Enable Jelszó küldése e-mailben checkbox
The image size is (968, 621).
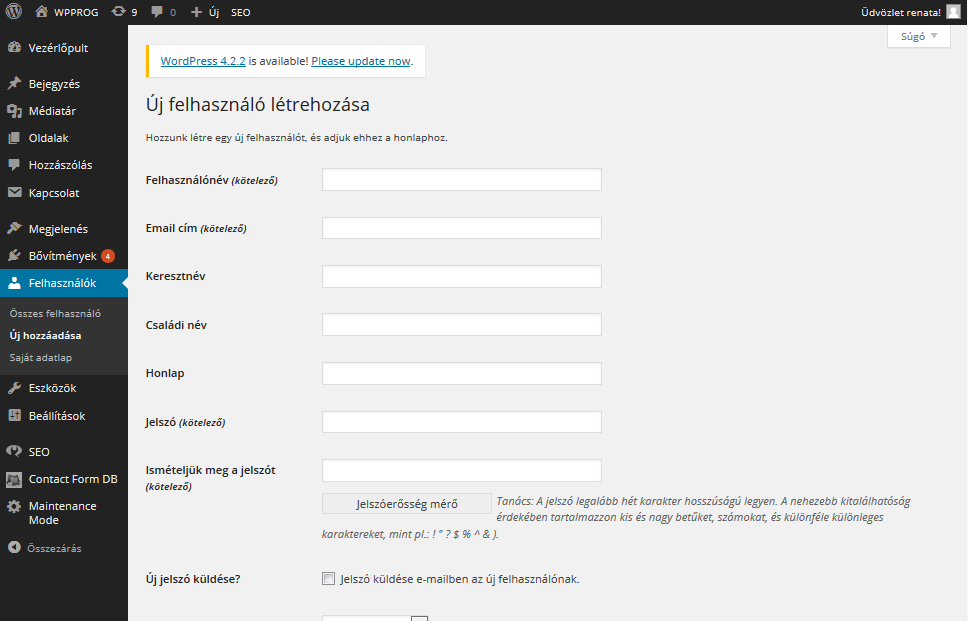(328, 578)
